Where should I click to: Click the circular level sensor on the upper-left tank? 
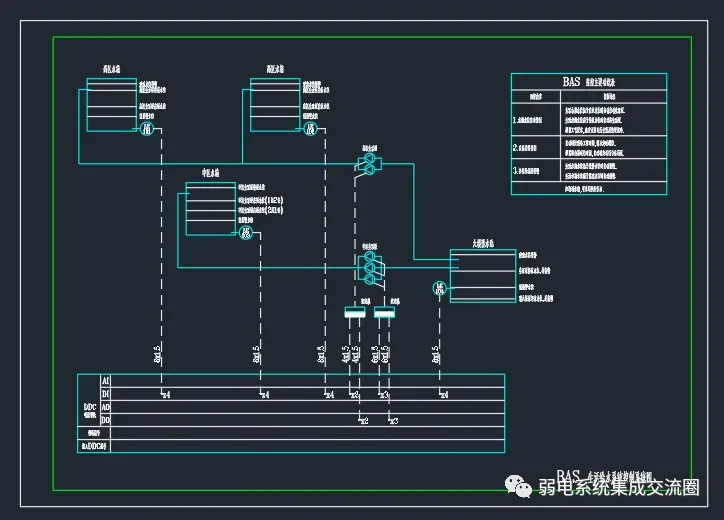147,128
